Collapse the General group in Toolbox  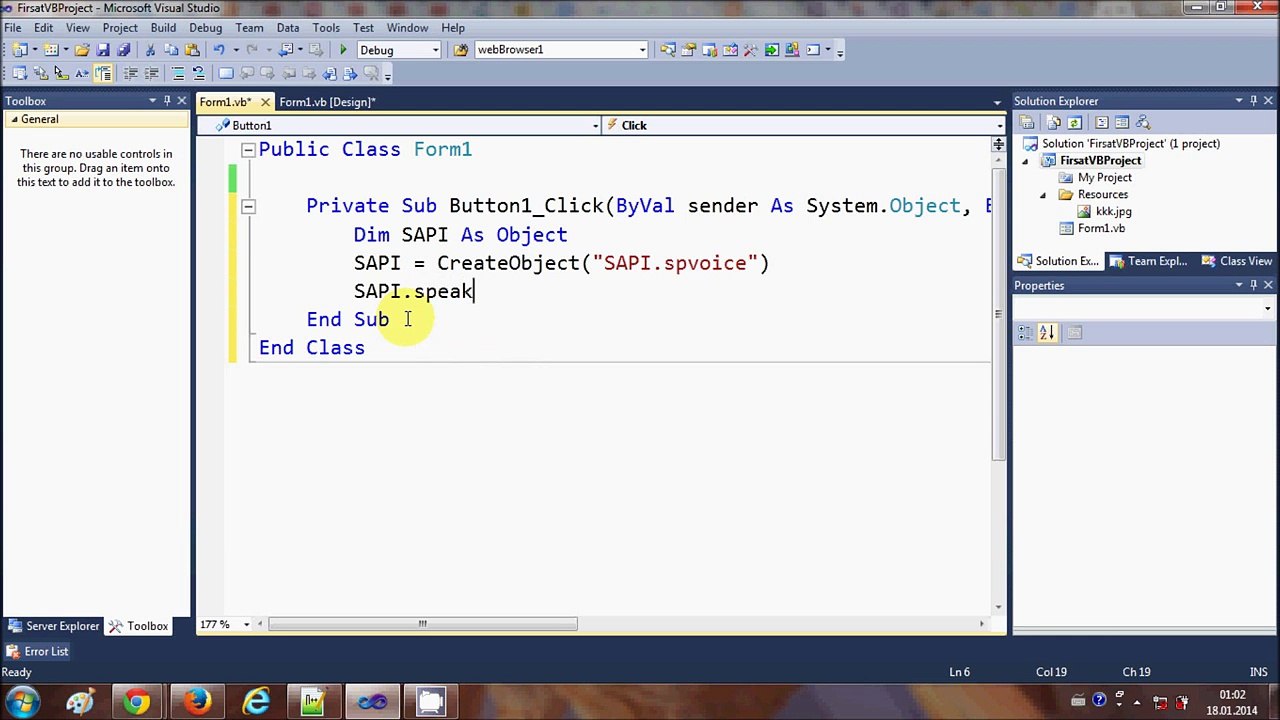14,120
